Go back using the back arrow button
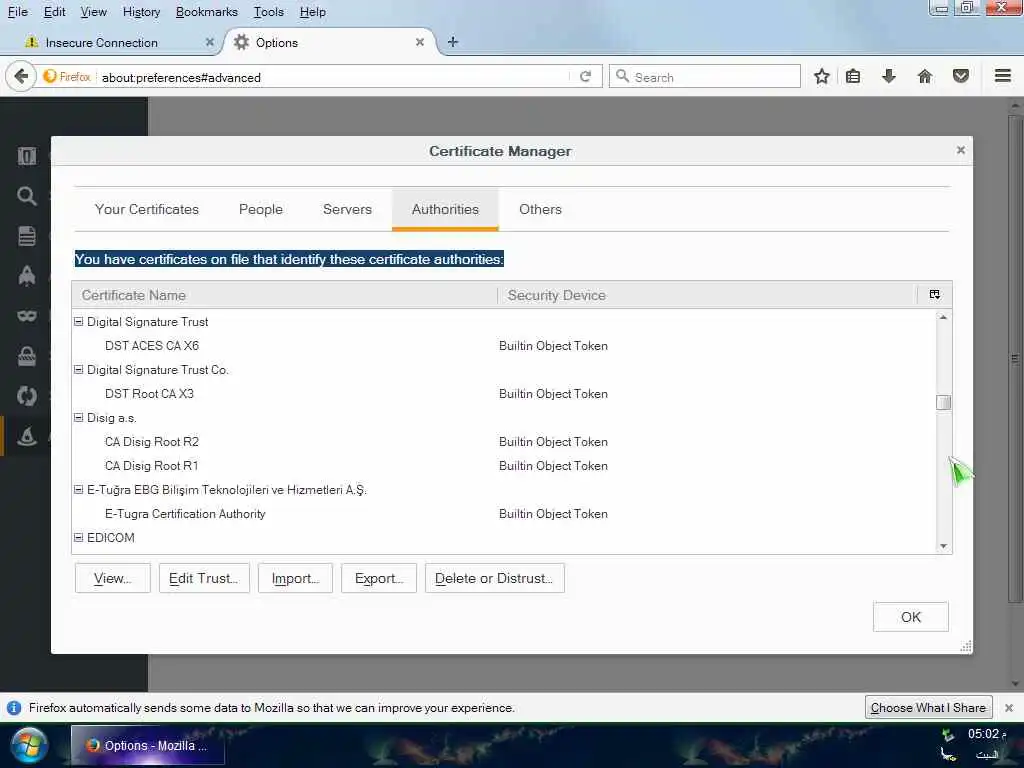 coord(21,77)
